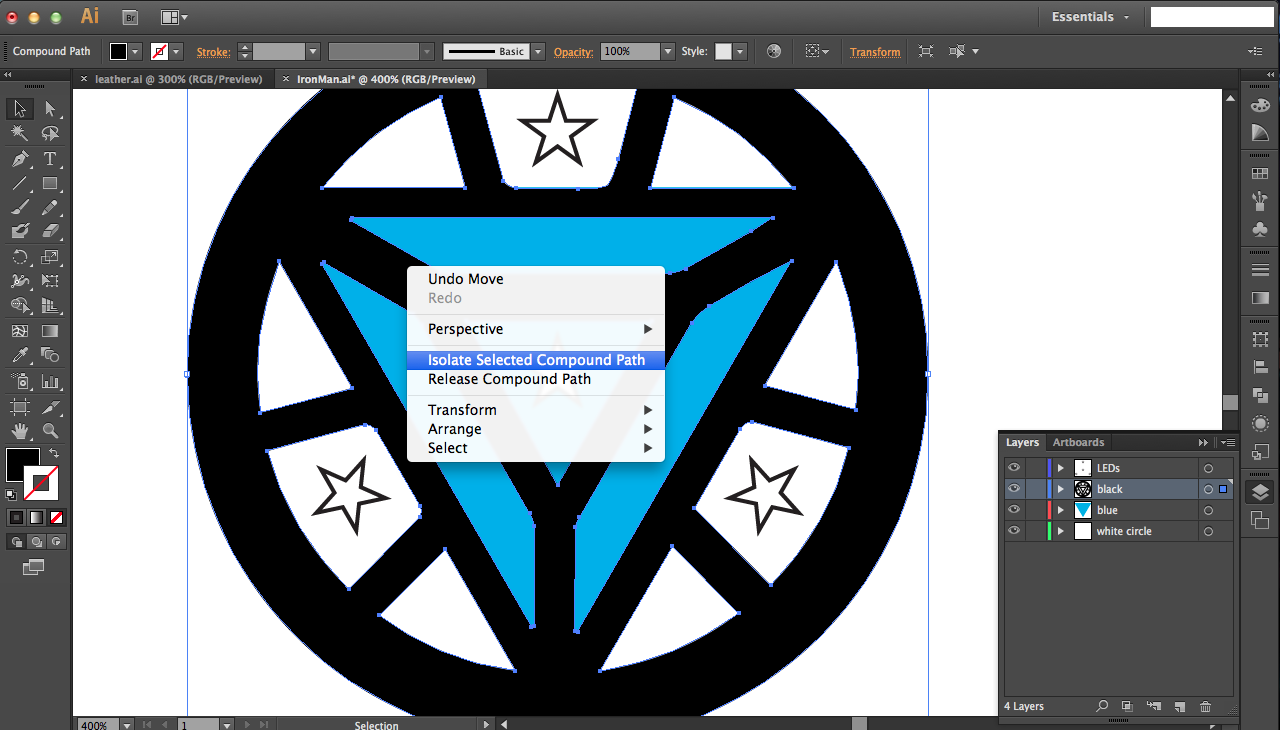Choose the Blob Brush tool
The width and height of the screenshot is (1280, 730).
click(20, 231)
